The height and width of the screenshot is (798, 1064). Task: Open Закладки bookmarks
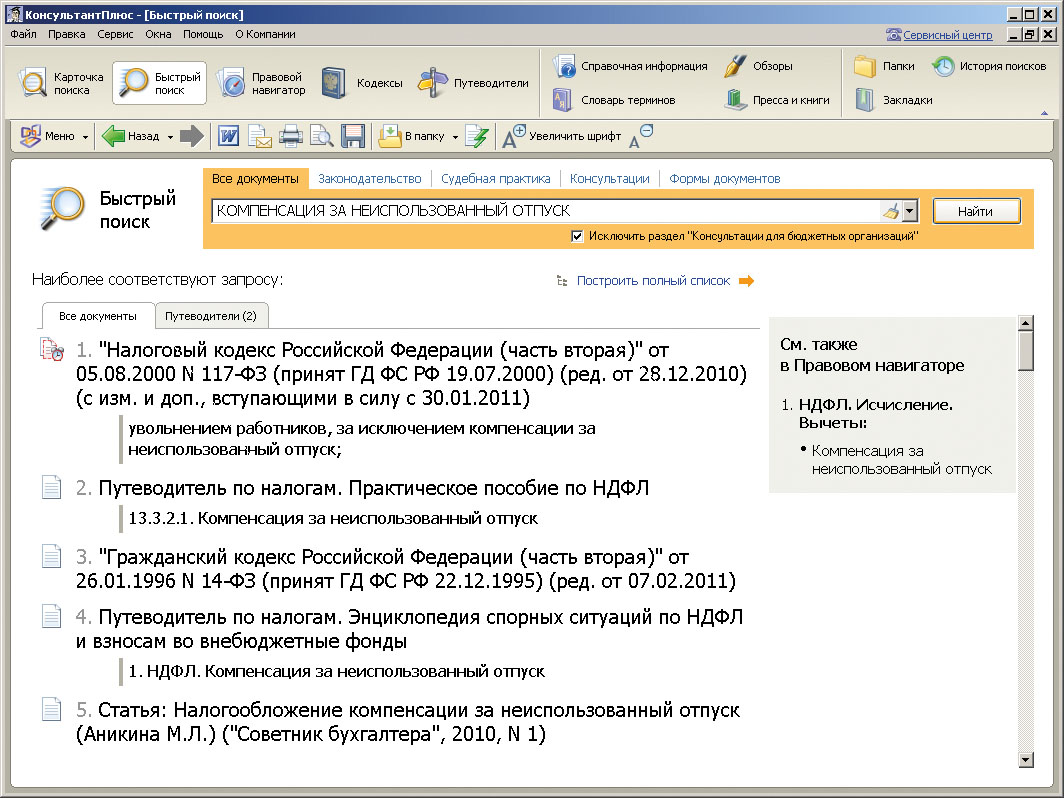(893, 100)
